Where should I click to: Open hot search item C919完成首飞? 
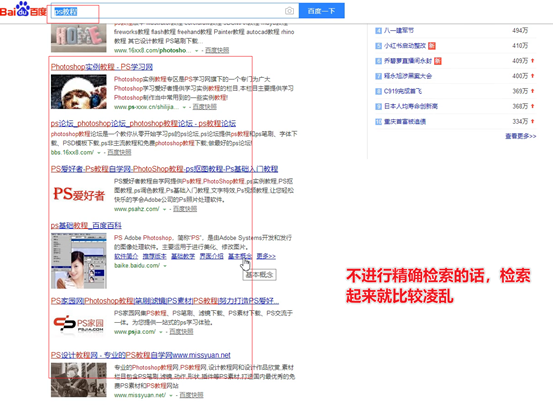tap(403, 91)
